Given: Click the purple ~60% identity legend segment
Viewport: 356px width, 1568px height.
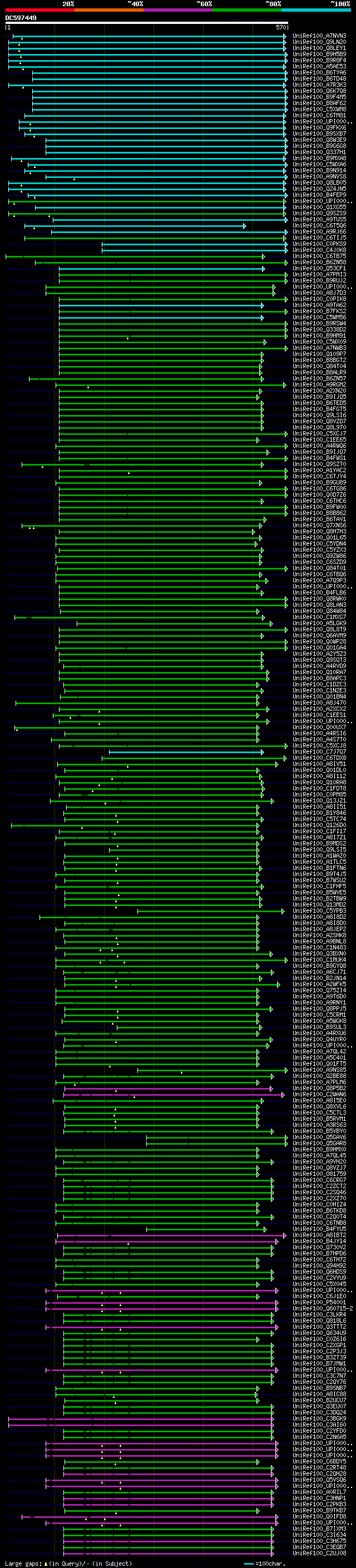Looking at the screenshot, I should click(x=179, y=10).
